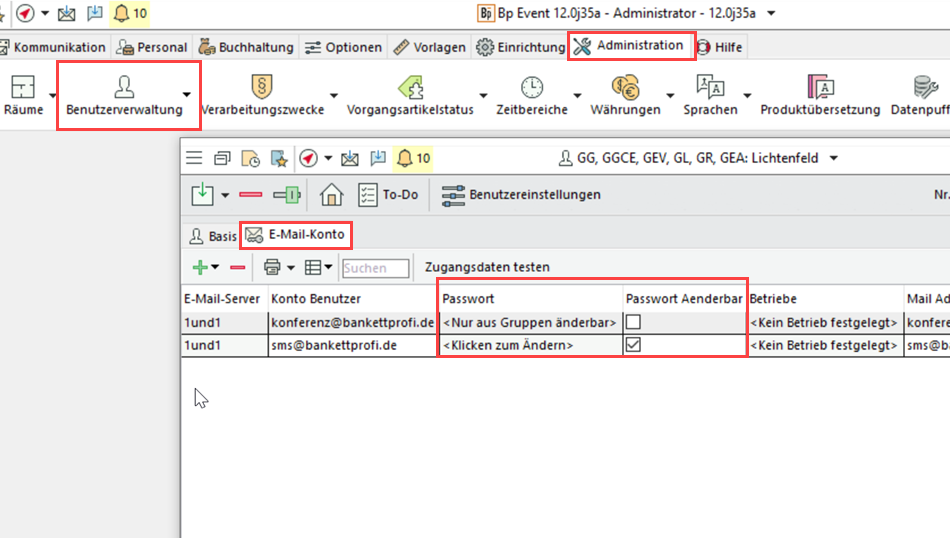Switch to the Basis tab
Screen dimensions: 950x538
[213, 236]
